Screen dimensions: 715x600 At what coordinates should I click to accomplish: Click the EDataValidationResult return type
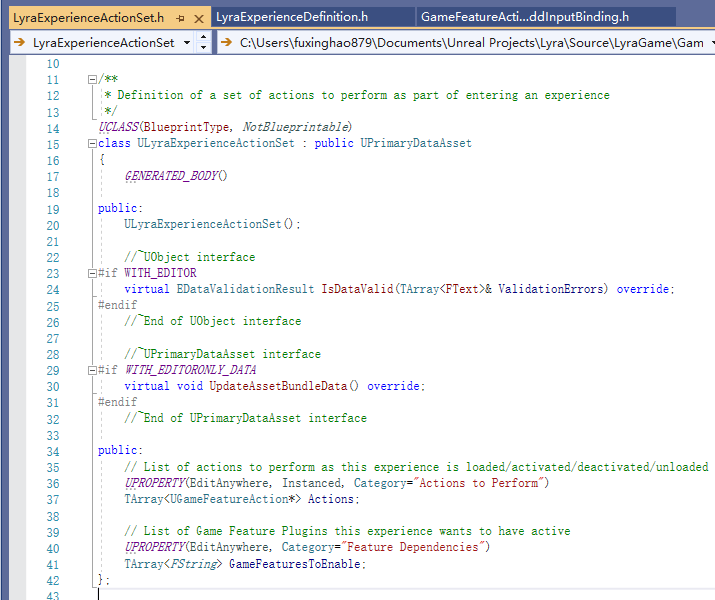tap(245, 289)
